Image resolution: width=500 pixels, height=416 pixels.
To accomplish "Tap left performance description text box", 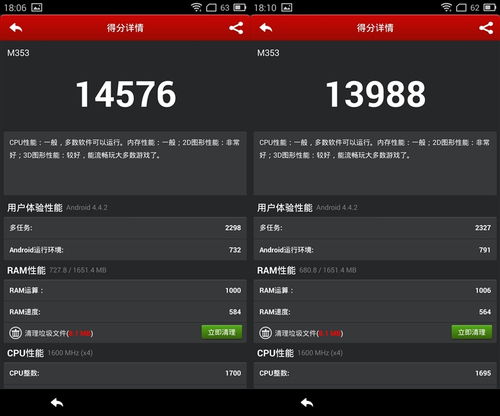I will coord(125,163).
